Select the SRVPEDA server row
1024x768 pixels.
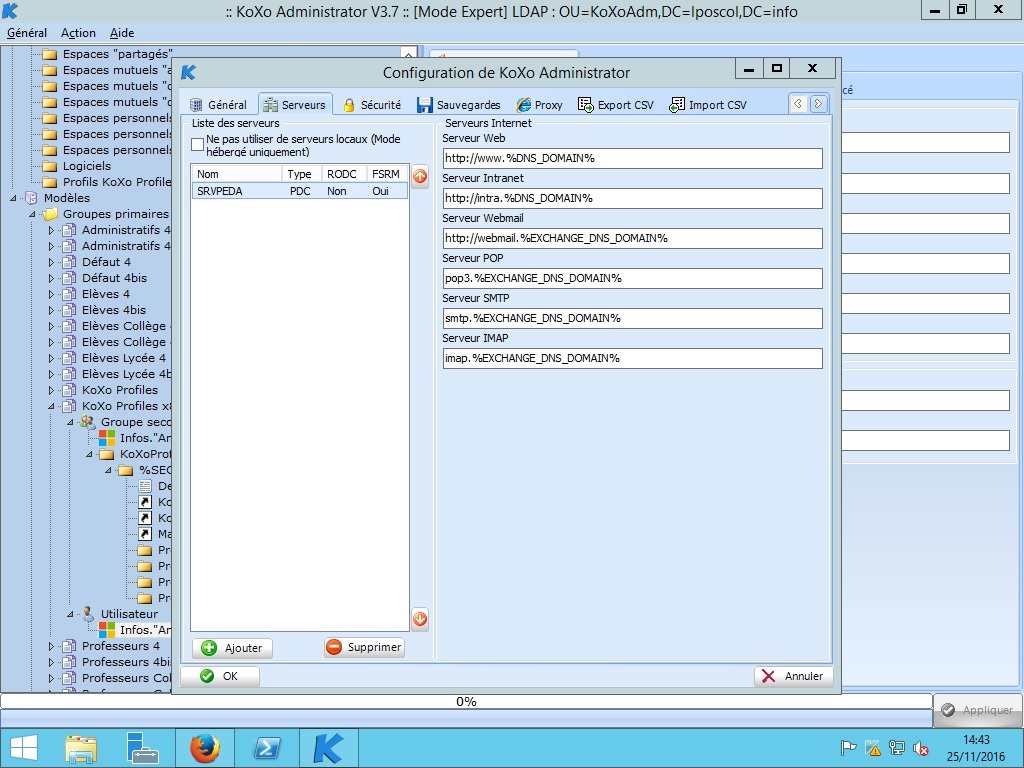300,191
